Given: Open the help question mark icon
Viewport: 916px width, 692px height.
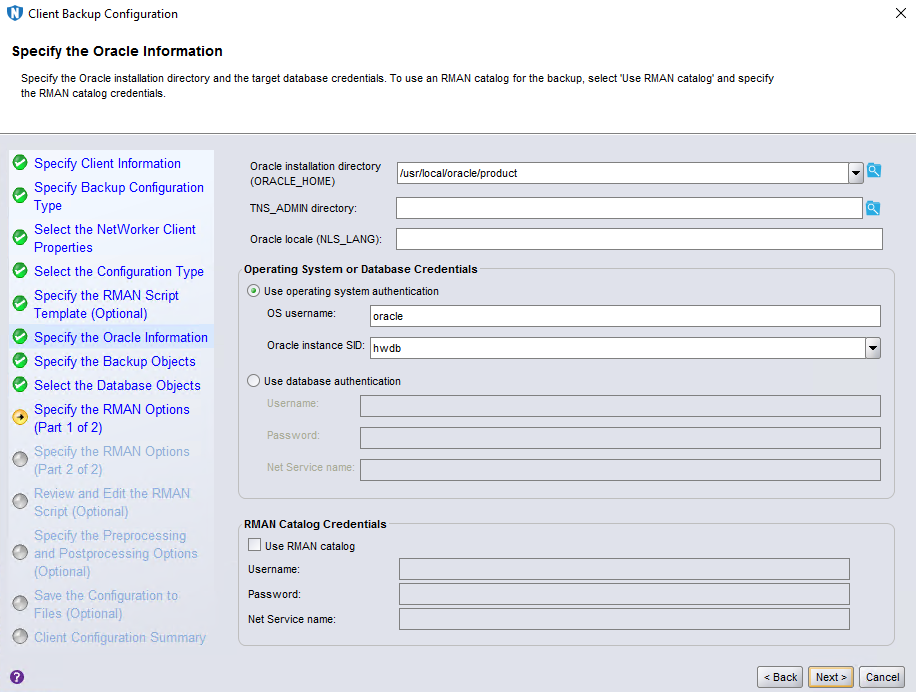Looking at the screenshot, I should [x=17, y=677].
